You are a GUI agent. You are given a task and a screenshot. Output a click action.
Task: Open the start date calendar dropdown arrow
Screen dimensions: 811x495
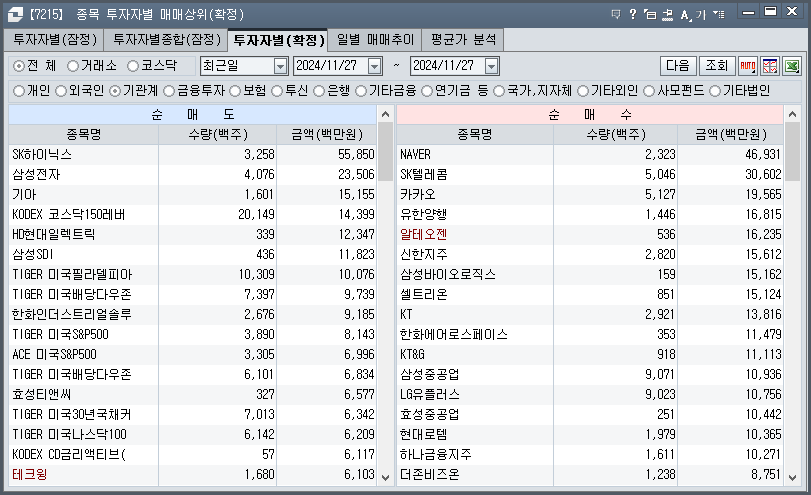coord(374,66)
